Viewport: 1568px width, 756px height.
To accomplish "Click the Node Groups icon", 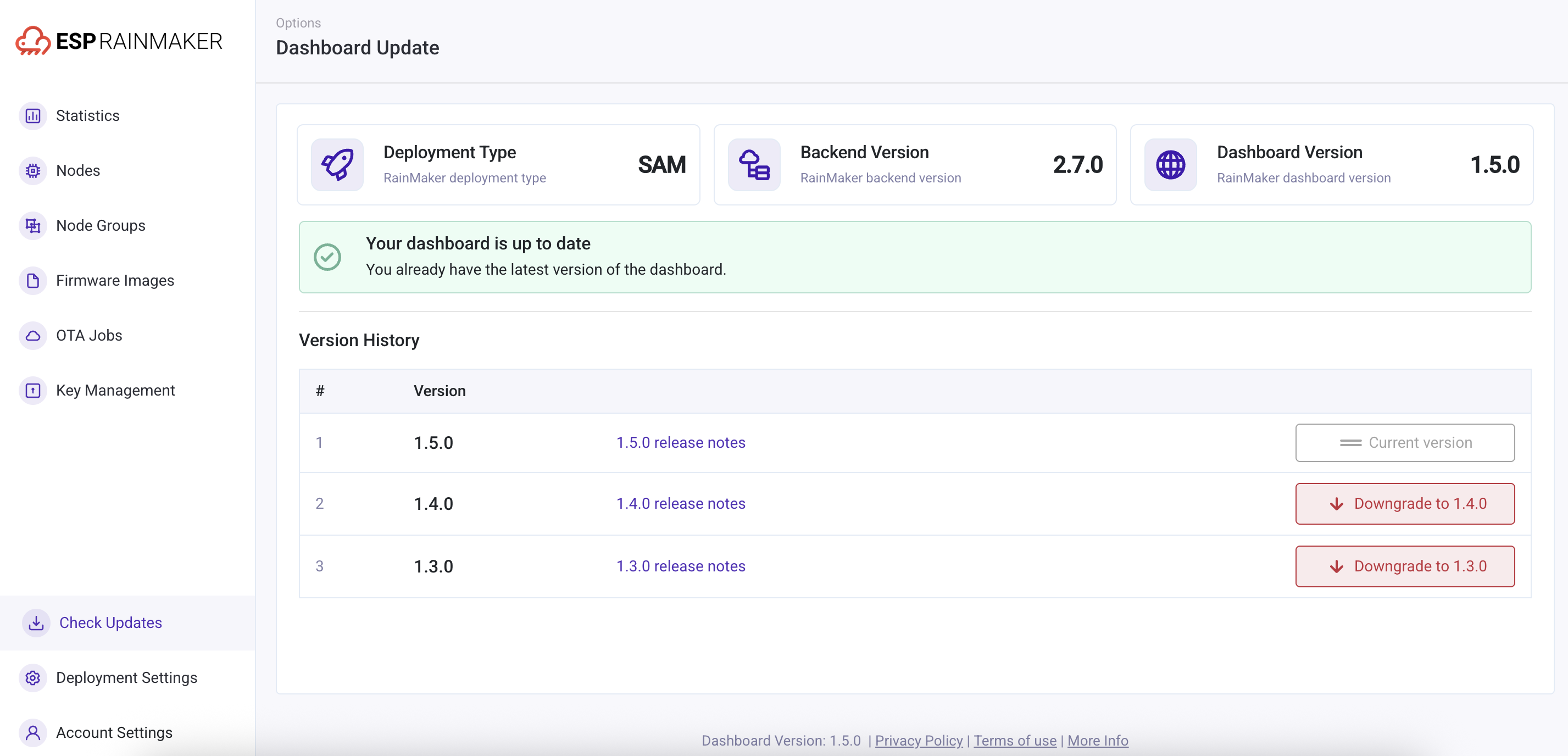I will pyautogui.click(x=32, y=225).
